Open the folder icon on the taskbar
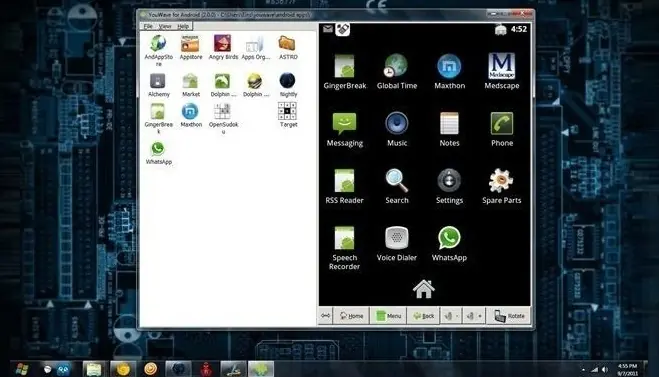The image size is (659, 377). coord(93,369)
